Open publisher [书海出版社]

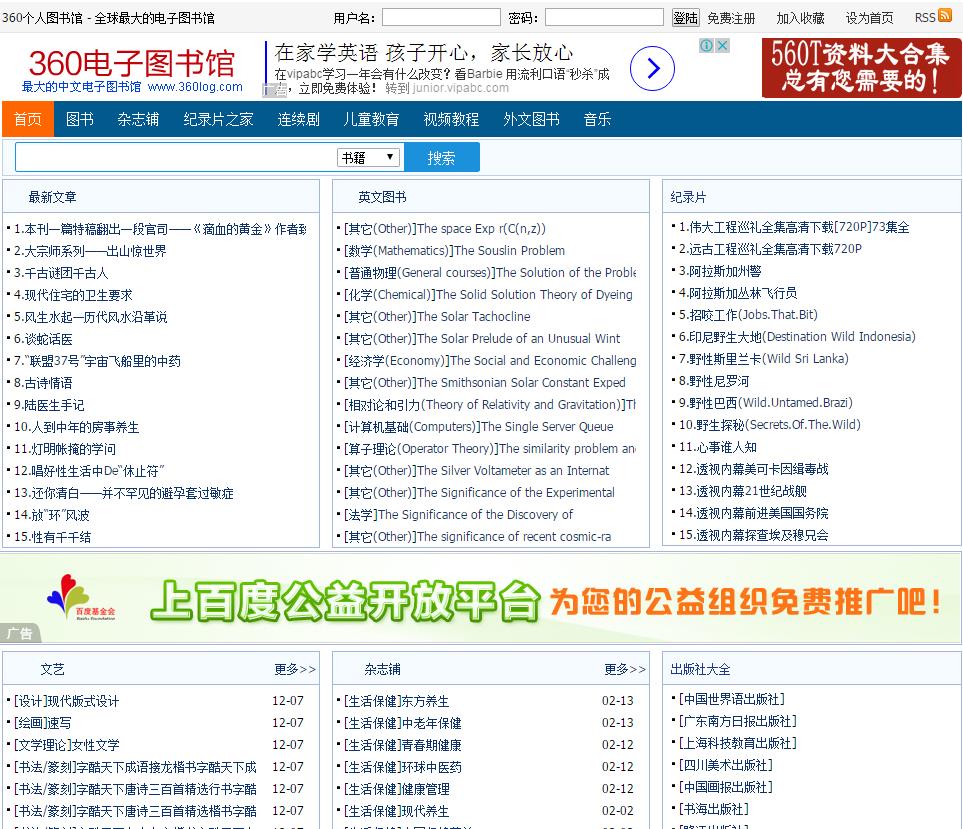coord(714,809)
